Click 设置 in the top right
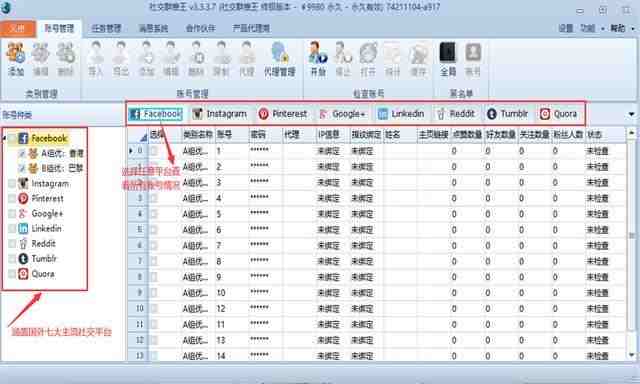640x384 pixels. pos(566,28)
